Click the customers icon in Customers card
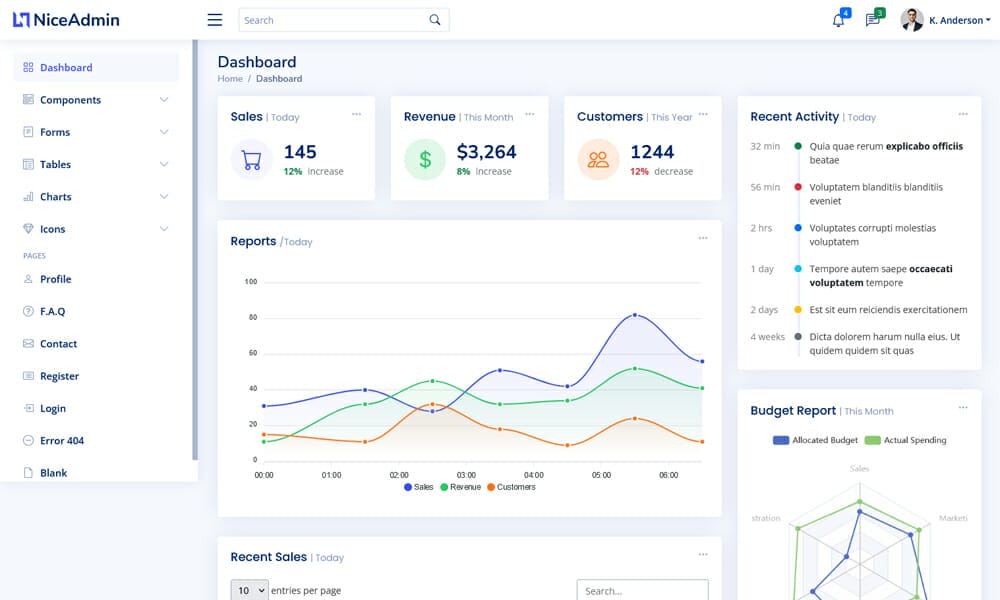 pyautogui.click(x=598, y=159)
